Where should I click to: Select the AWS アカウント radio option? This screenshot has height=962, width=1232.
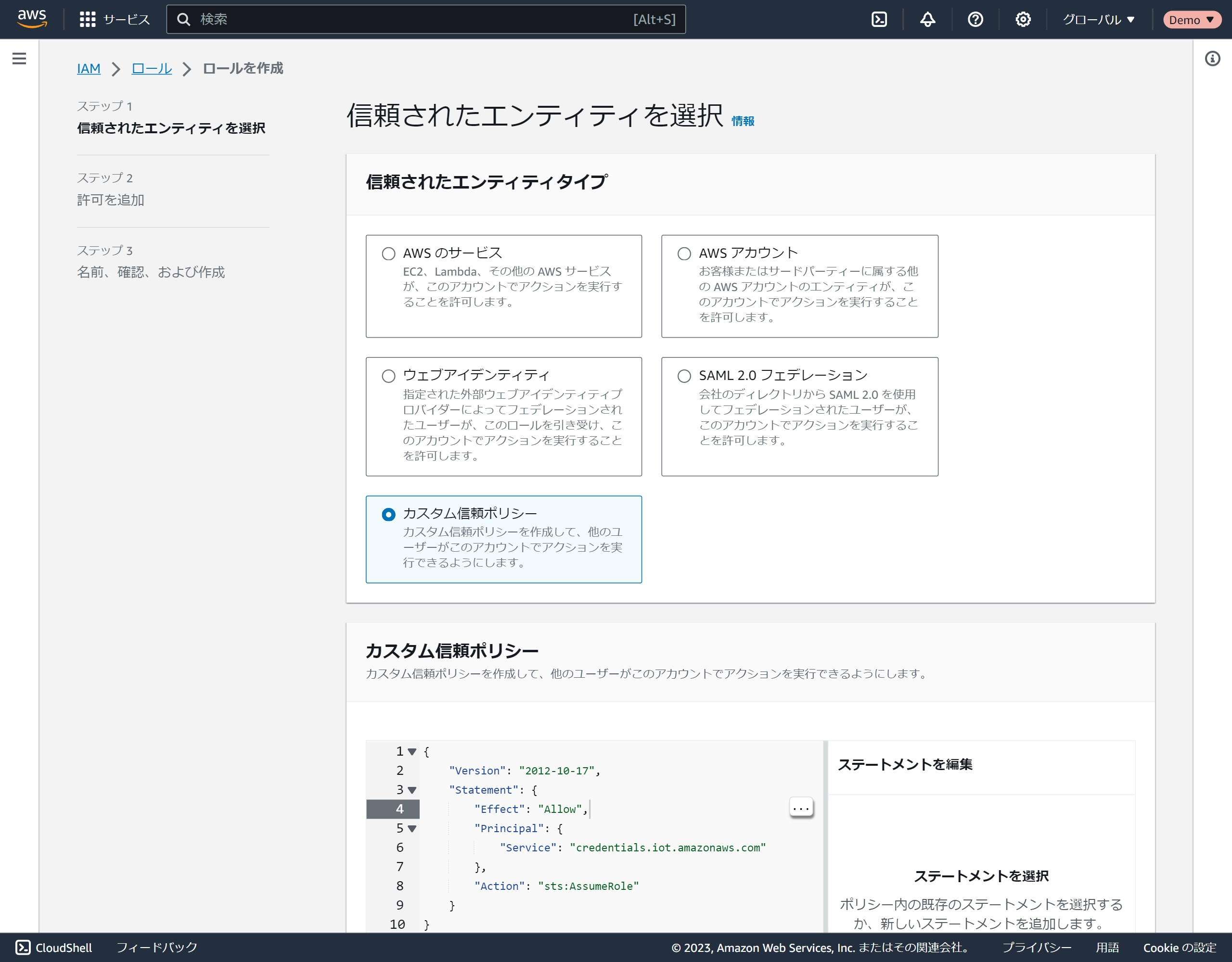pos(684,254)
